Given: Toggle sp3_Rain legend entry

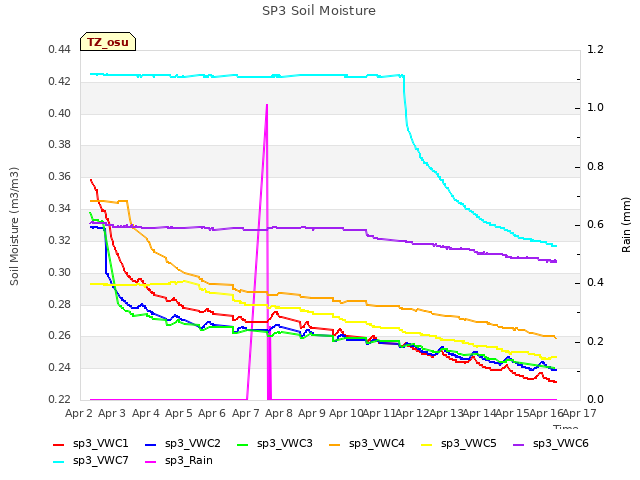Looking at the screenshot, I should click(x=179, y=460).
